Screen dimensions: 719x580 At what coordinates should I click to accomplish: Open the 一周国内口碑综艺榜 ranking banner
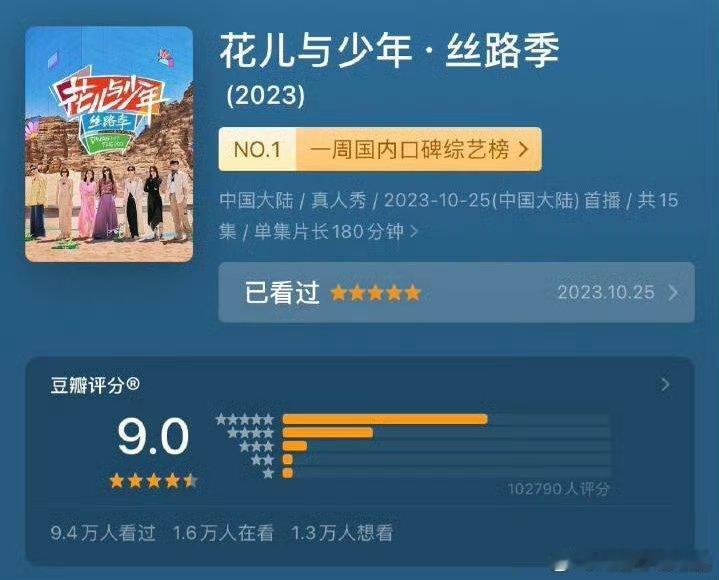(x=380, y=149)
